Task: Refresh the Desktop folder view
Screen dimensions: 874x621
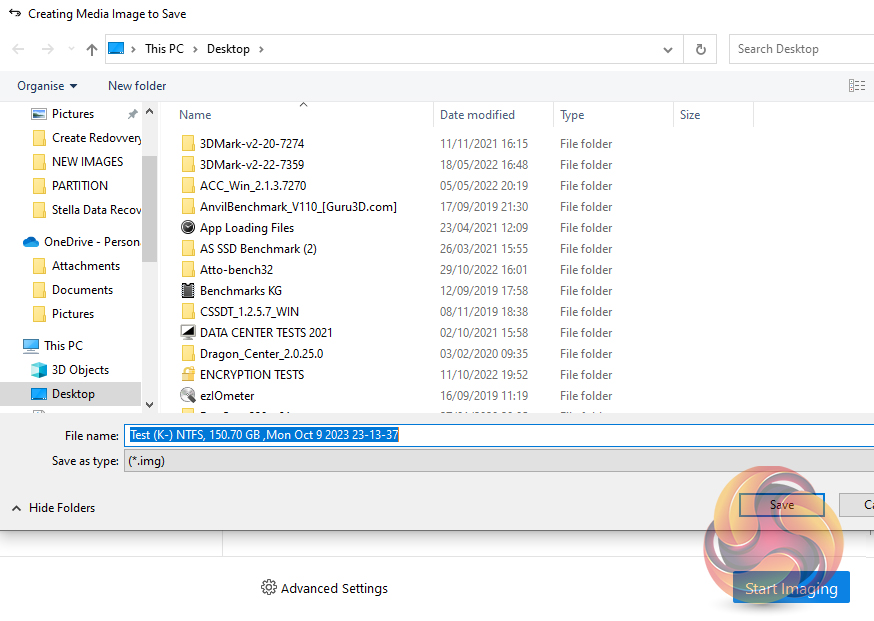Action: coord(701,49)
